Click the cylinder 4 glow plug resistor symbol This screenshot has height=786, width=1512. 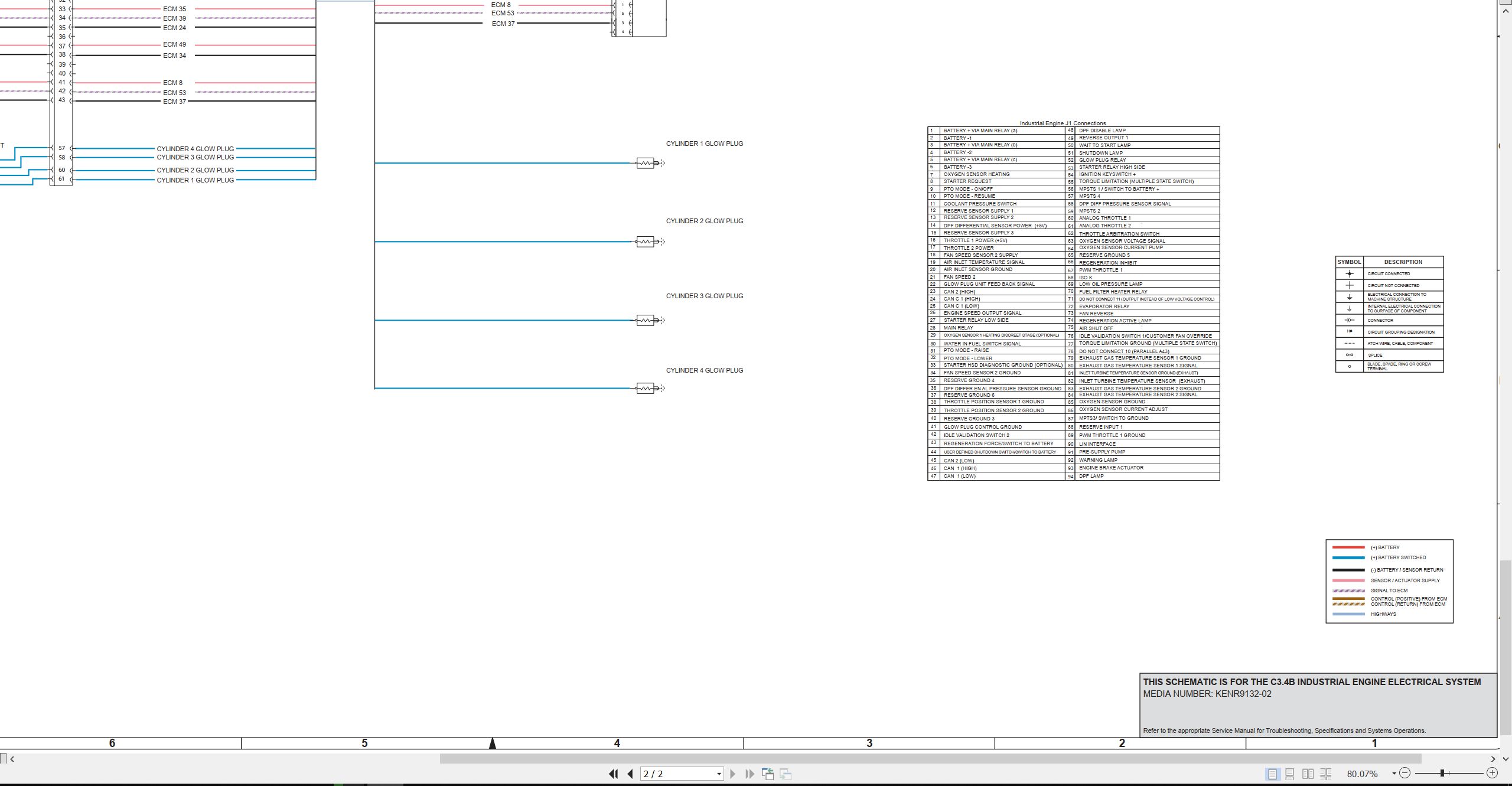[646, 388]
